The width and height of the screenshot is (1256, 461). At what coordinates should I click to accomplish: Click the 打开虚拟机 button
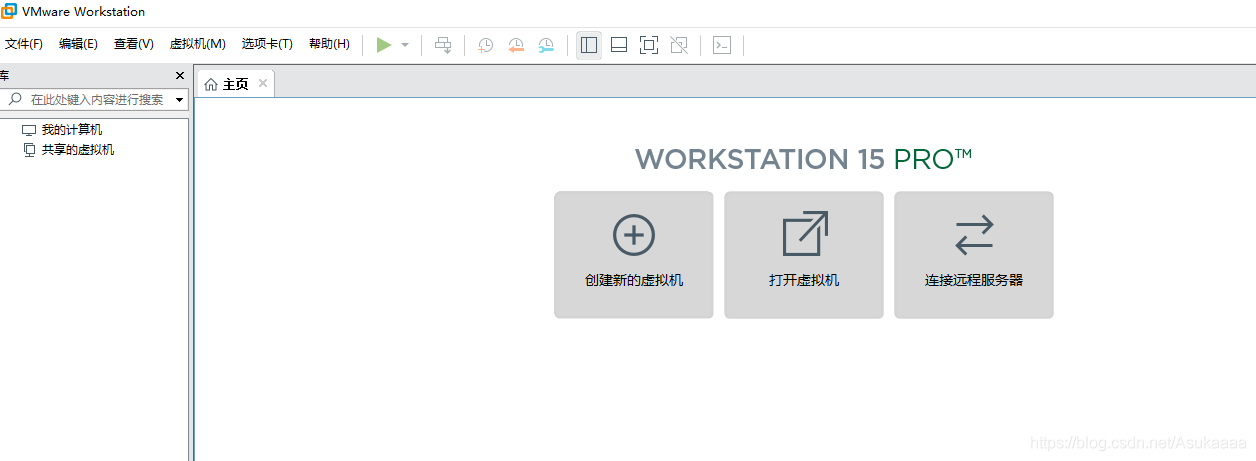804,255
